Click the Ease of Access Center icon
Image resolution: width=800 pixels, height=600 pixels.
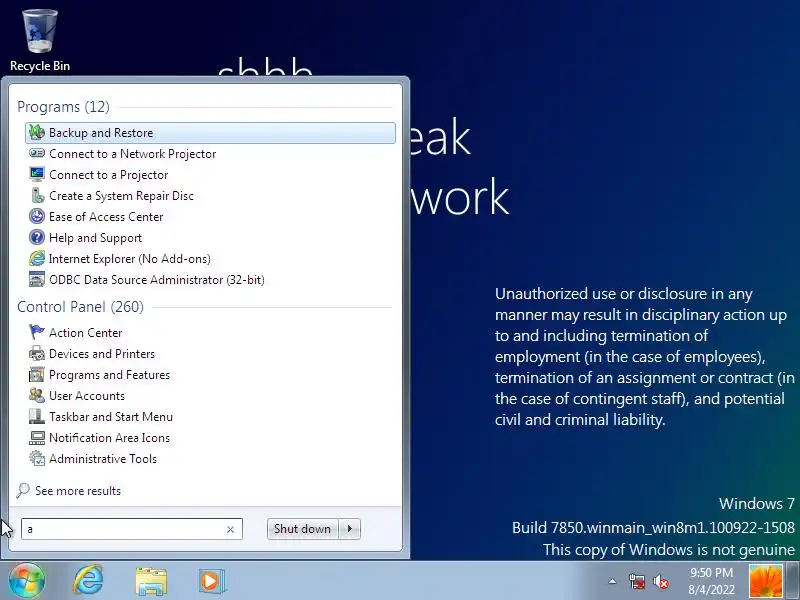pyautogui.click(x=37, y=216)
